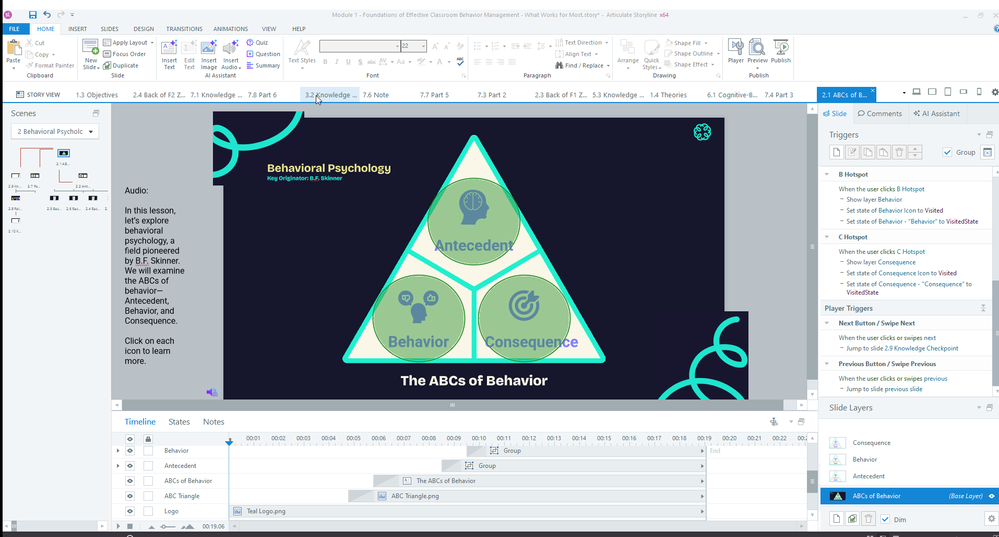Create a new trigger in Triggers panel
999x537 pixels.
(837, 152)
